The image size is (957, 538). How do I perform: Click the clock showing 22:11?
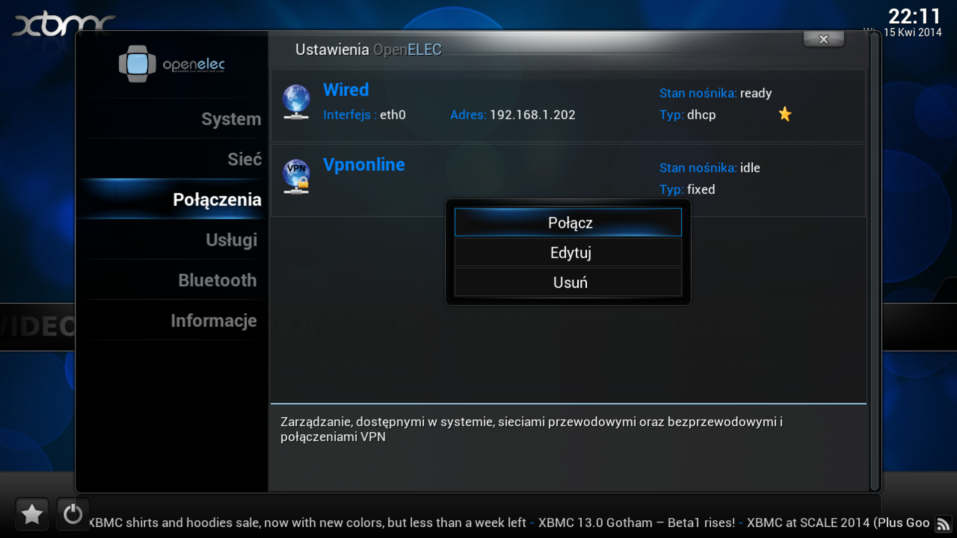[914, 16]
